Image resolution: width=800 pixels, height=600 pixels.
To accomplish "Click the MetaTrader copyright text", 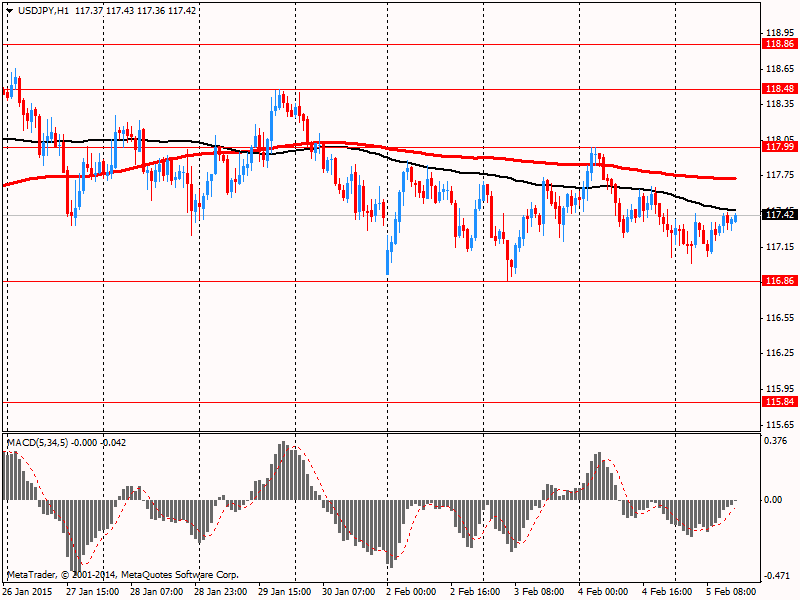I will click(x=122, y=575).
